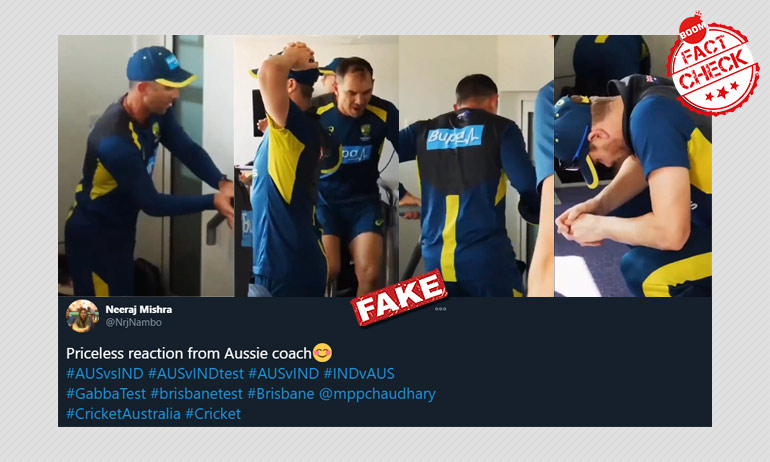Open the #INDvAUS hashtag
This screenshot has height=462, width=770.
click(359, 374)
